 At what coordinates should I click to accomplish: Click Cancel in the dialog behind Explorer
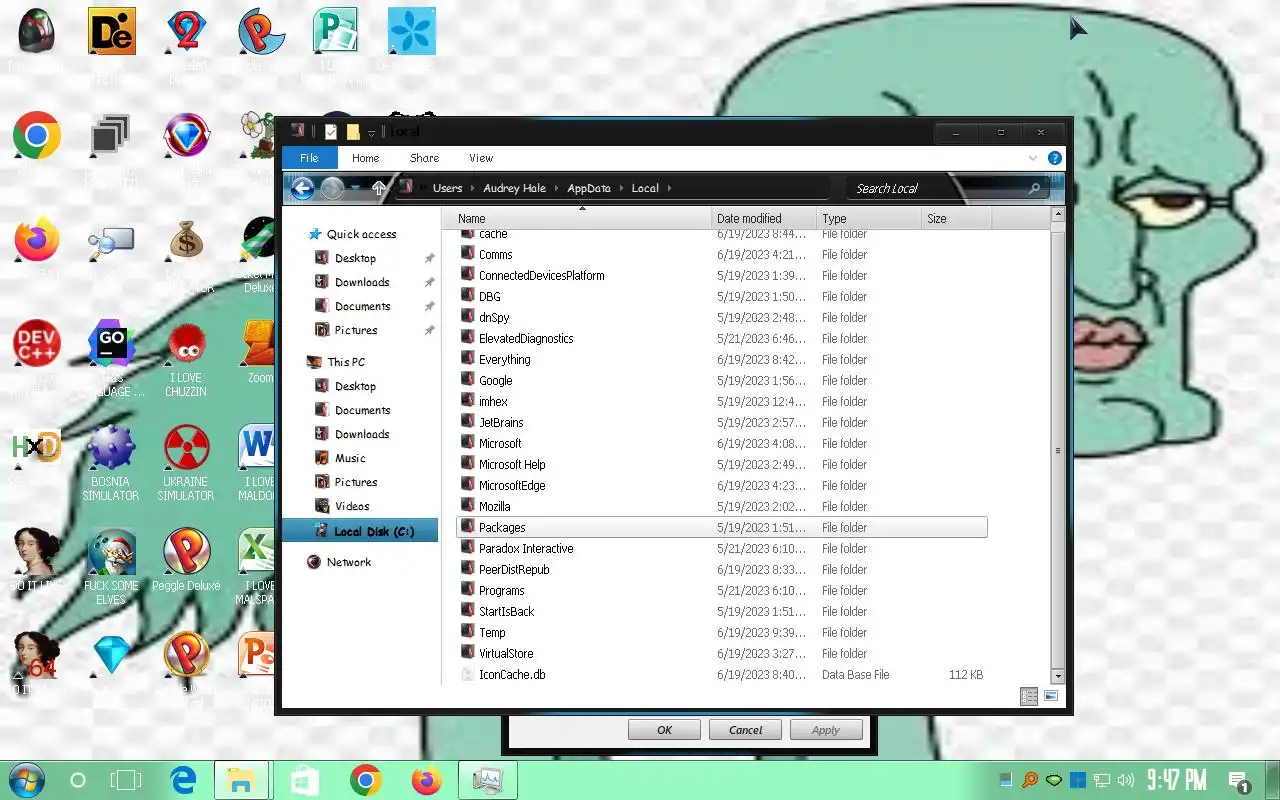[x=745, y=730]
